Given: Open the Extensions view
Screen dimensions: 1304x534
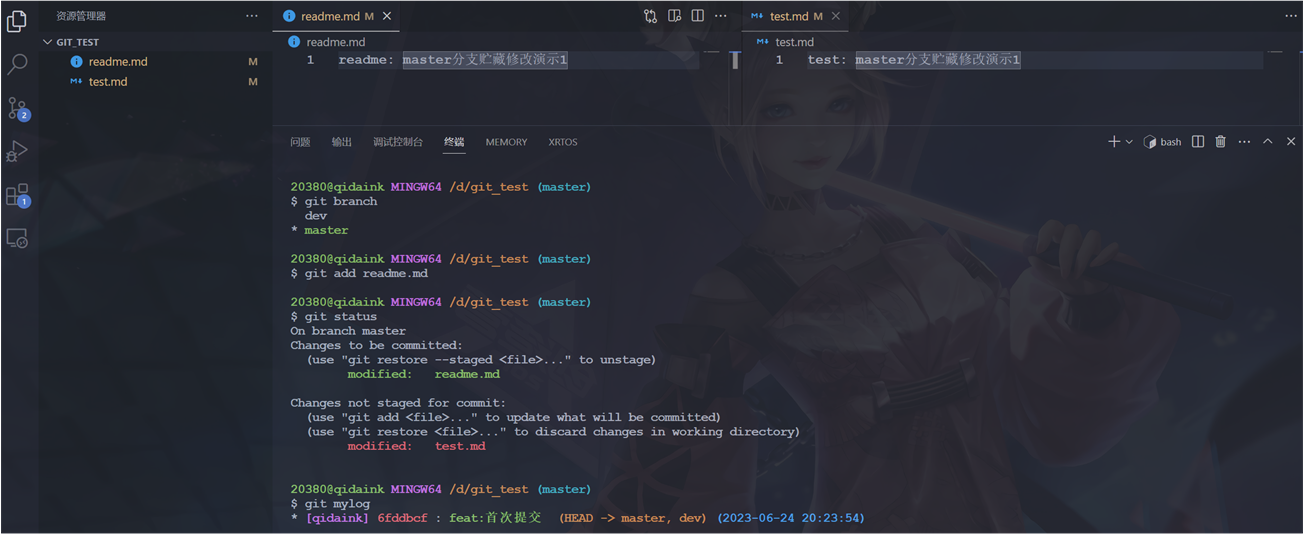Looking at the screenshot, I should pyautogui.click(x=17, y=195).
